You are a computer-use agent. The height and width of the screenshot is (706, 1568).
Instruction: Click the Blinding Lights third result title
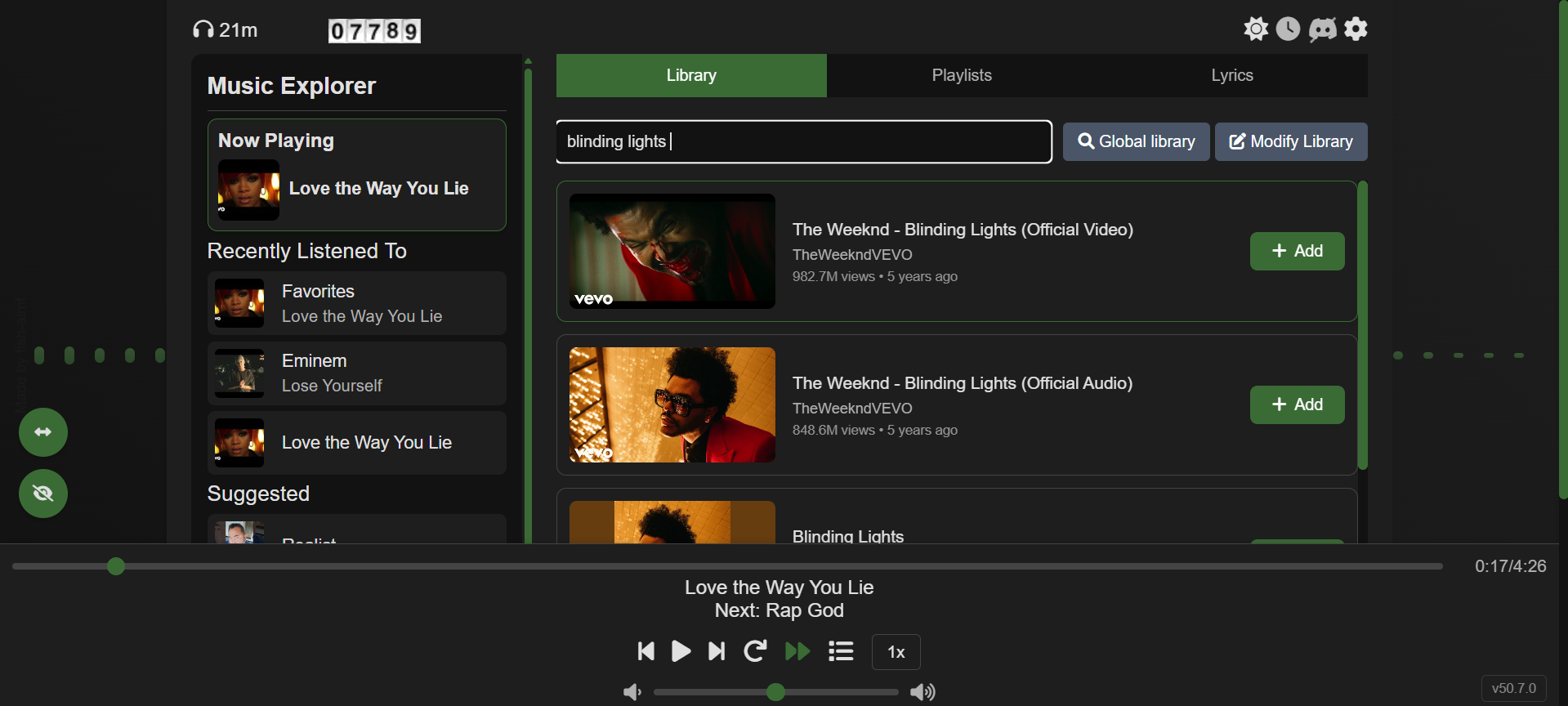[x=848, y=536]
